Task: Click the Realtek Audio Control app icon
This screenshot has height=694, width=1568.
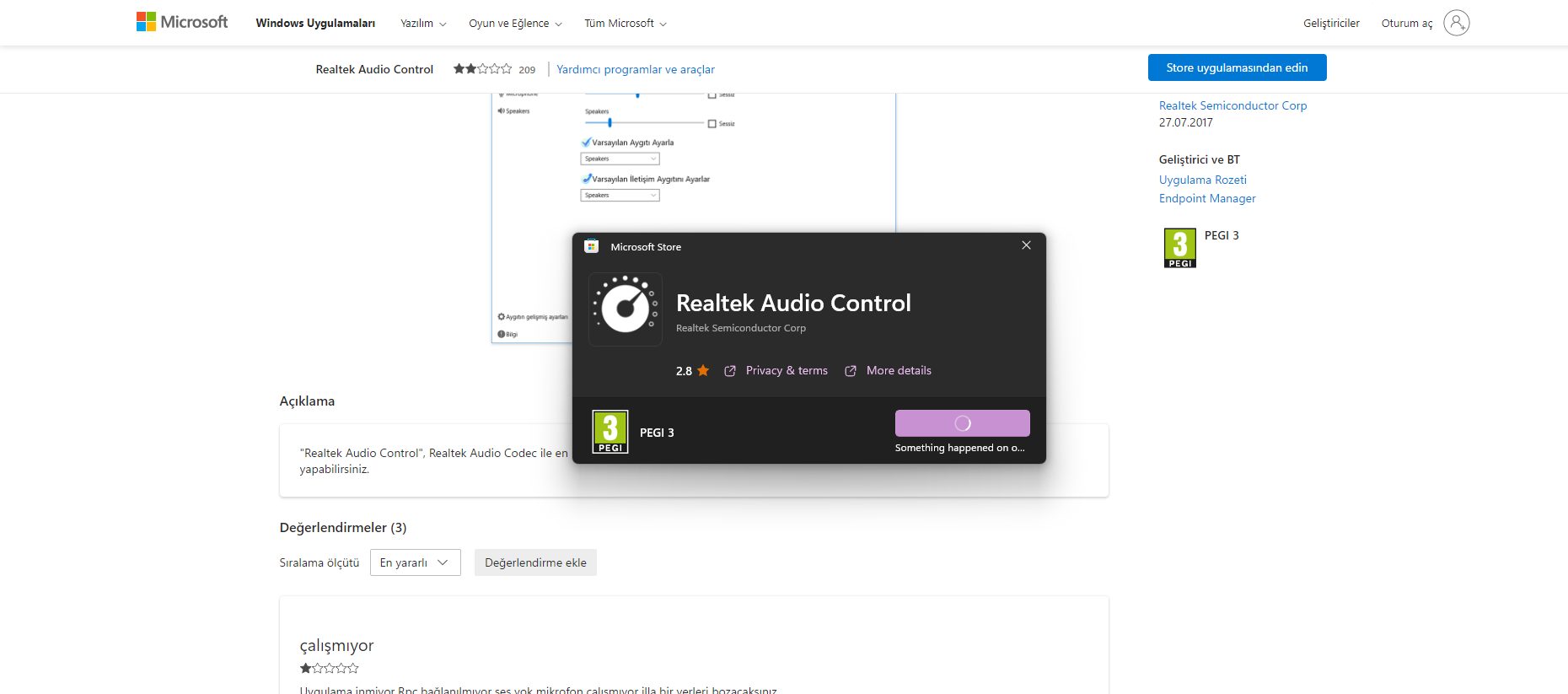Action: click(626, 309)
